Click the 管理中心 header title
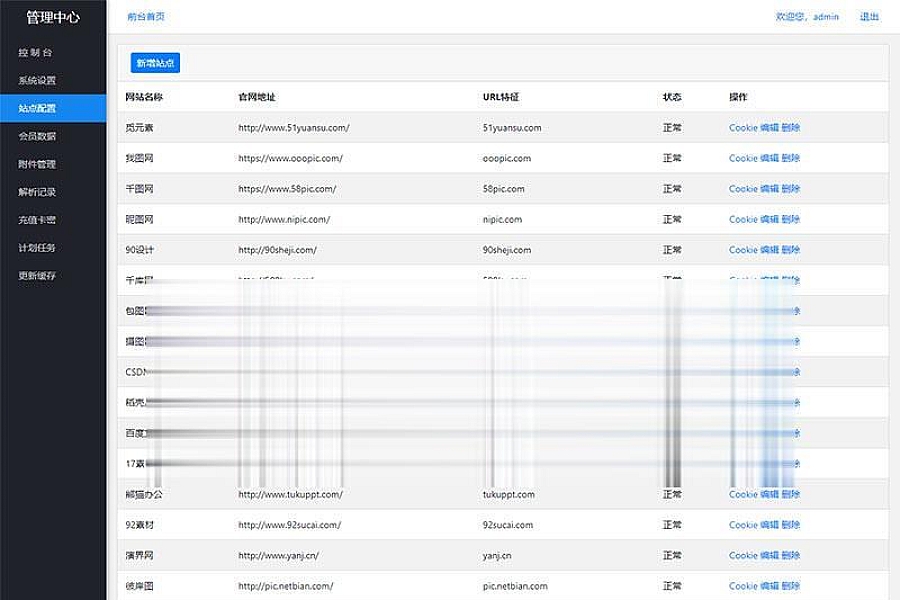The height and width of the screenshot is (600, 900). tap(53, 17)
